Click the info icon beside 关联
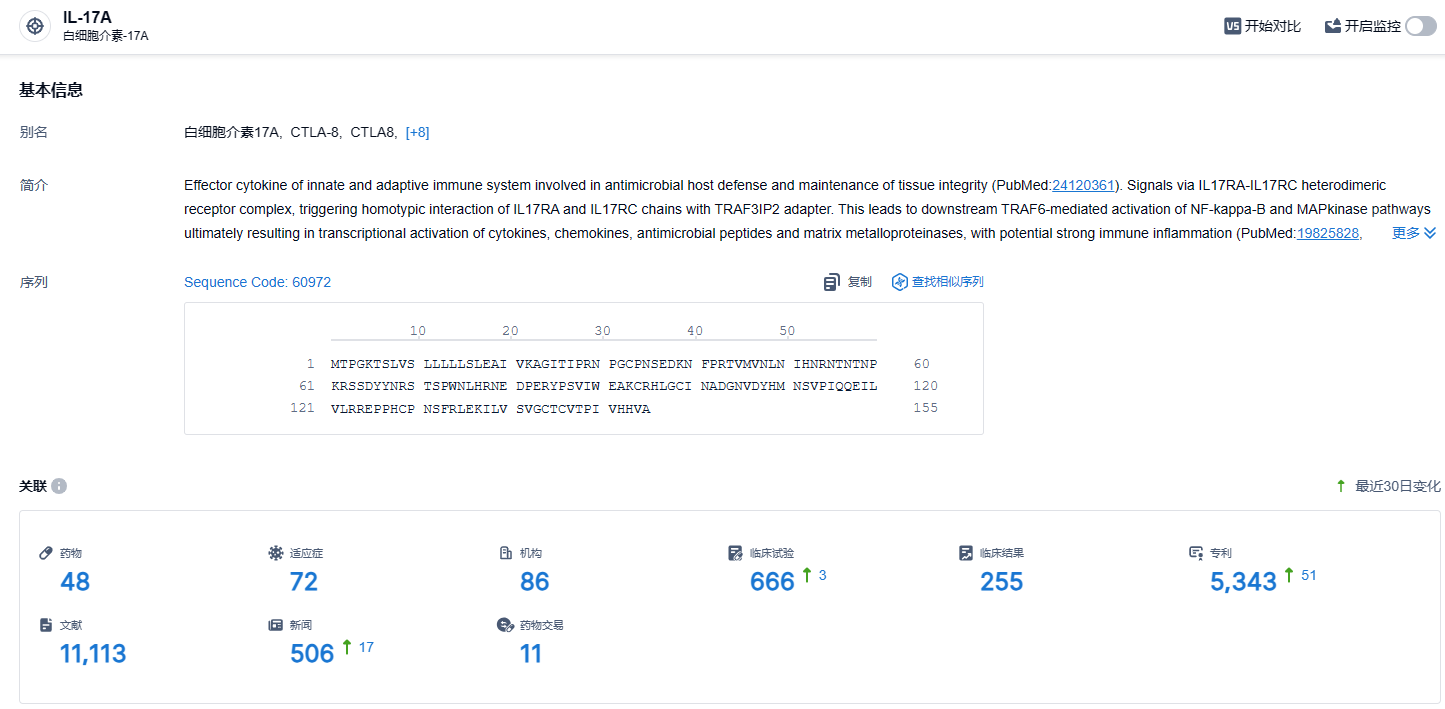 59,486
